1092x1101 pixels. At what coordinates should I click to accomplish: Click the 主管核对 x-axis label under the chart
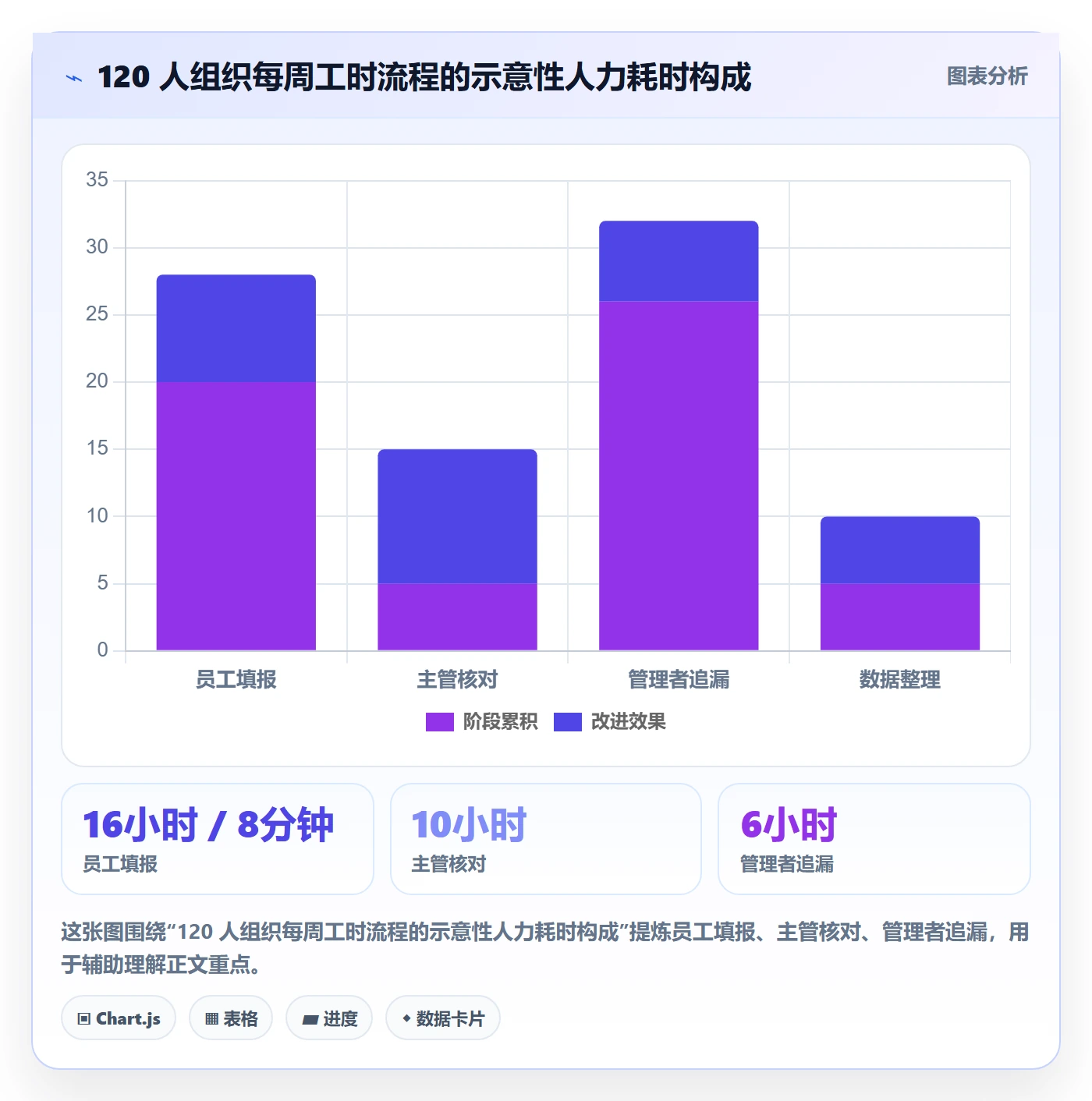(458, 680)
